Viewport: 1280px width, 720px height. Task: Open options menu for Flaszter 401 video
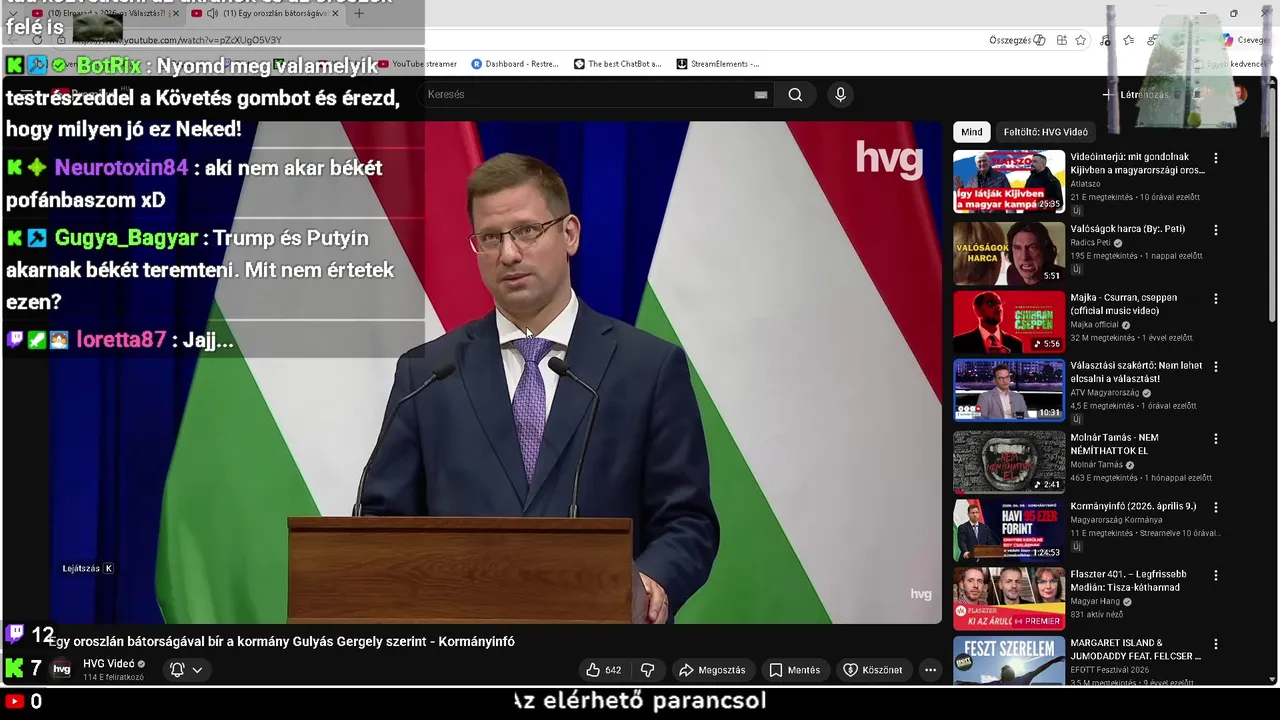[1216, 576]
